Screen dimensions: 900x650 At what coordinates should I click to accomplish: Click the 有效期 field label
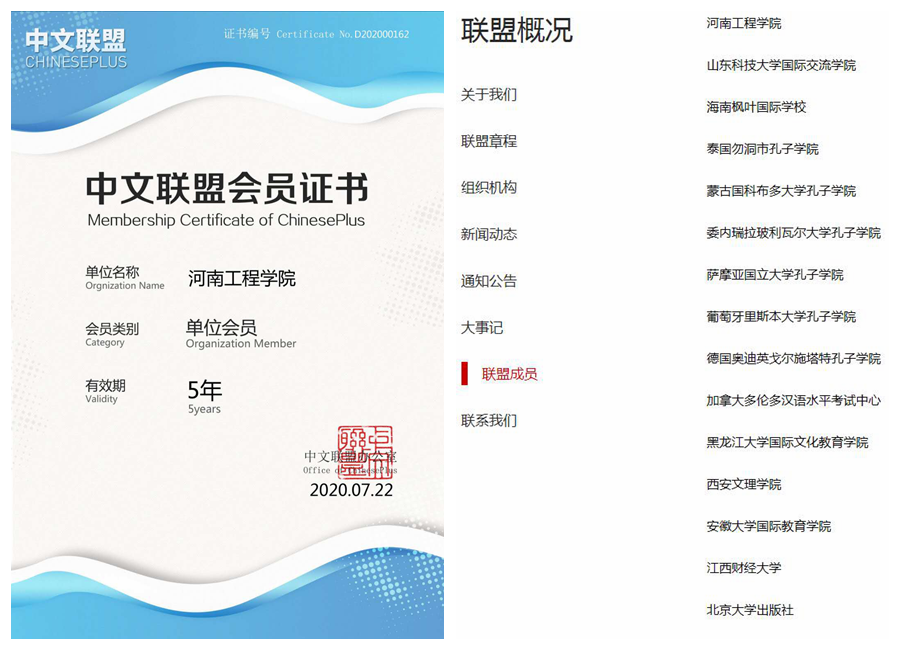click(x=106, y=385)
